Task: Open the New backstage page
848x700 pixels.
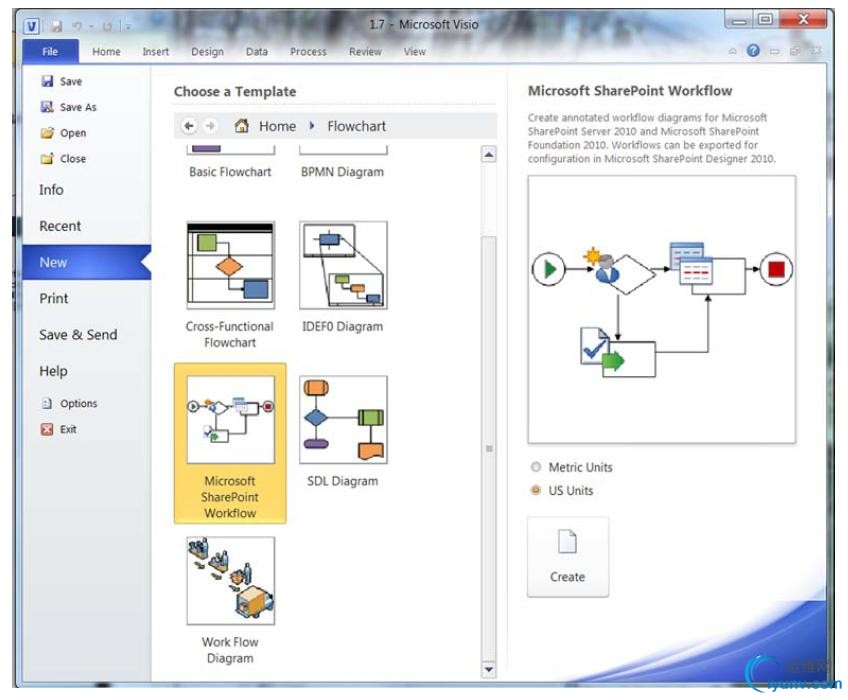Action: 87,262
